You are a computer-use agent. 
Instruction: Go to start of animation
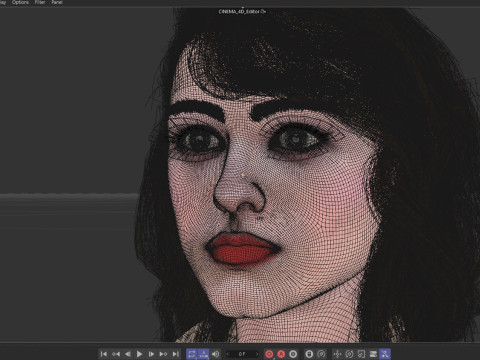point(104,354)
